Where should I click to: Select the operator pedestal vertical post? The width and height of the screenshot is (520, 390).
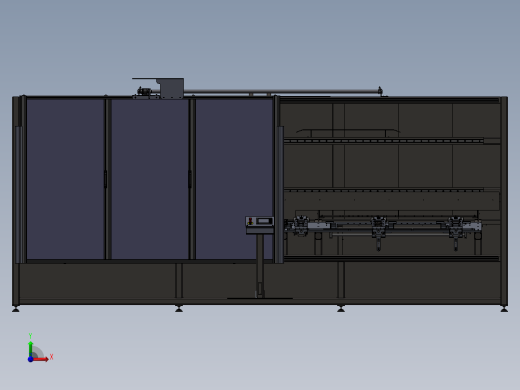coord(260,266)
